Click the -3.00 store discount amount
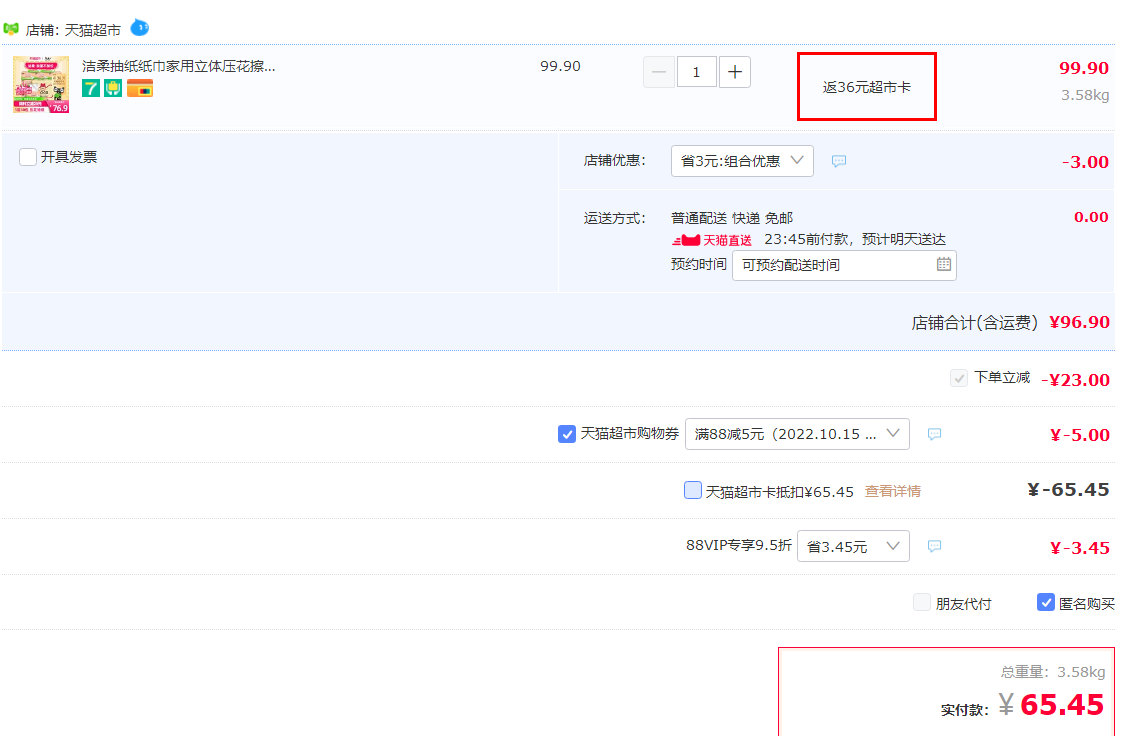 [x=1085, y=162]
